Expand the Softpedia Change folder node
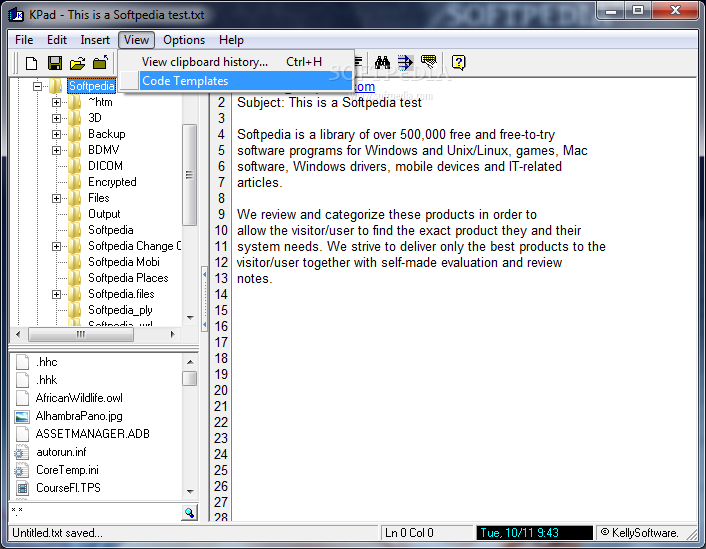The height and width of the screenshot is (549, 706). [56, 246]
